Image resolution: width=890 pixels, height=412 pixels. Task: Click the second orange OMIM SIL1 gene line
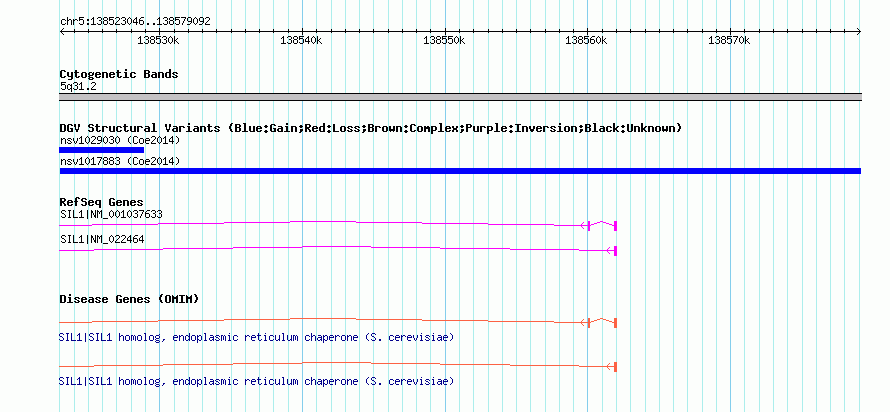[338, 365]
